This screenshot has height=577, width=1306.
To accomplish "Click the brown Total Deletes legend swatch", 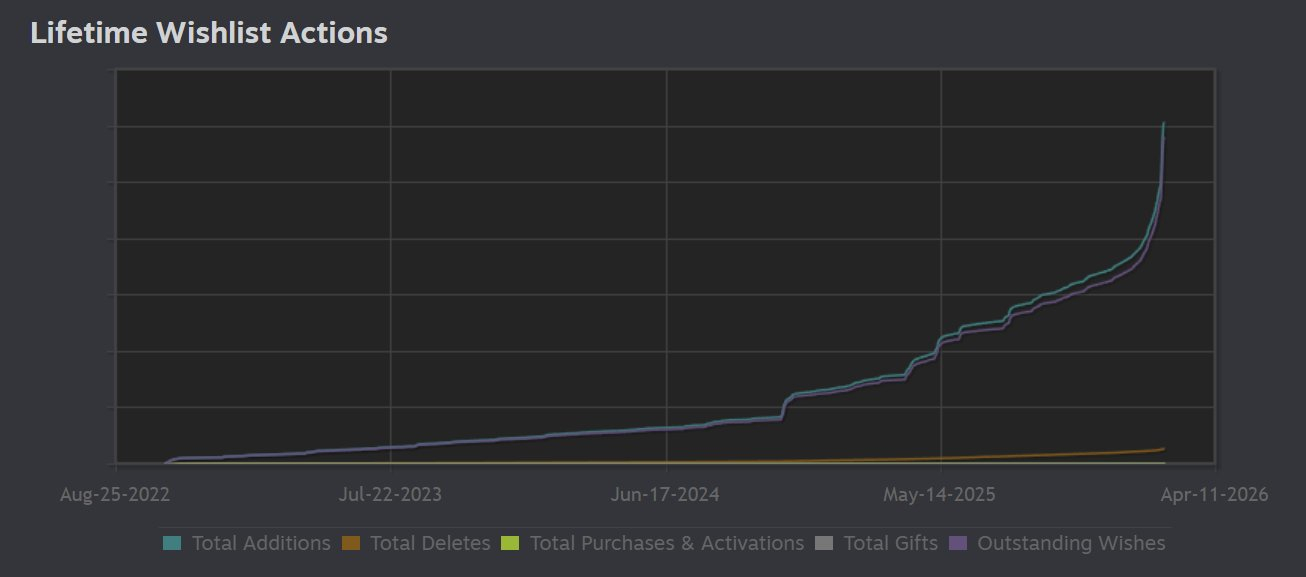I will coord(350,543).
